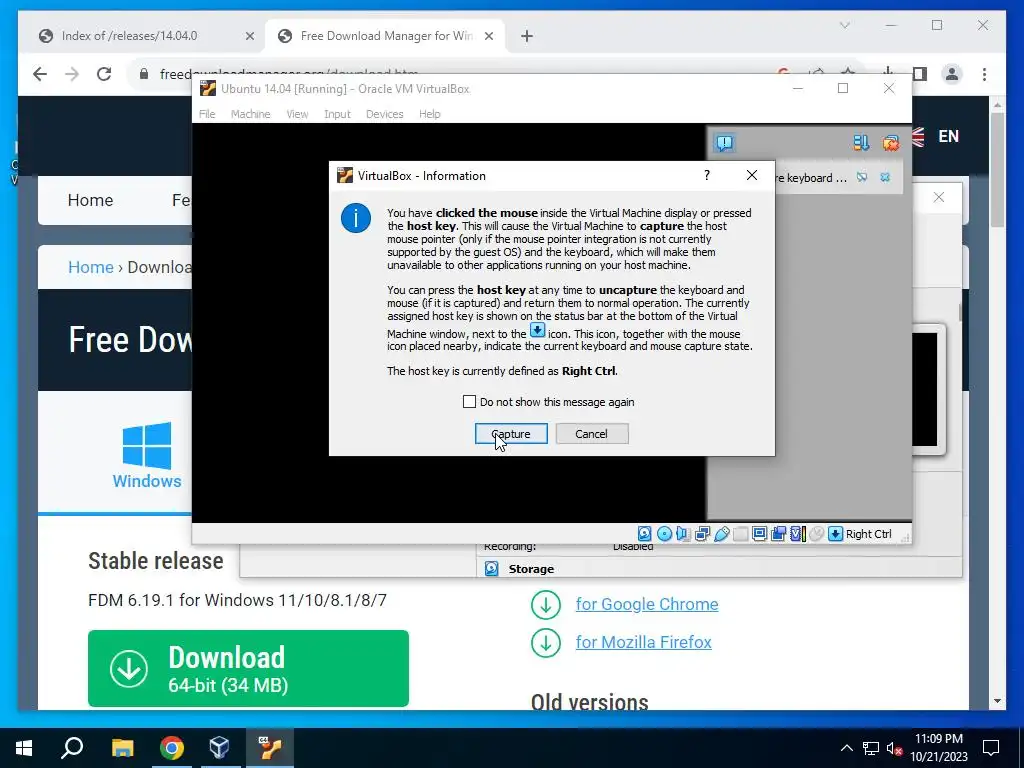Open VirtualBox Manager cube icon on taskbar

219,748
